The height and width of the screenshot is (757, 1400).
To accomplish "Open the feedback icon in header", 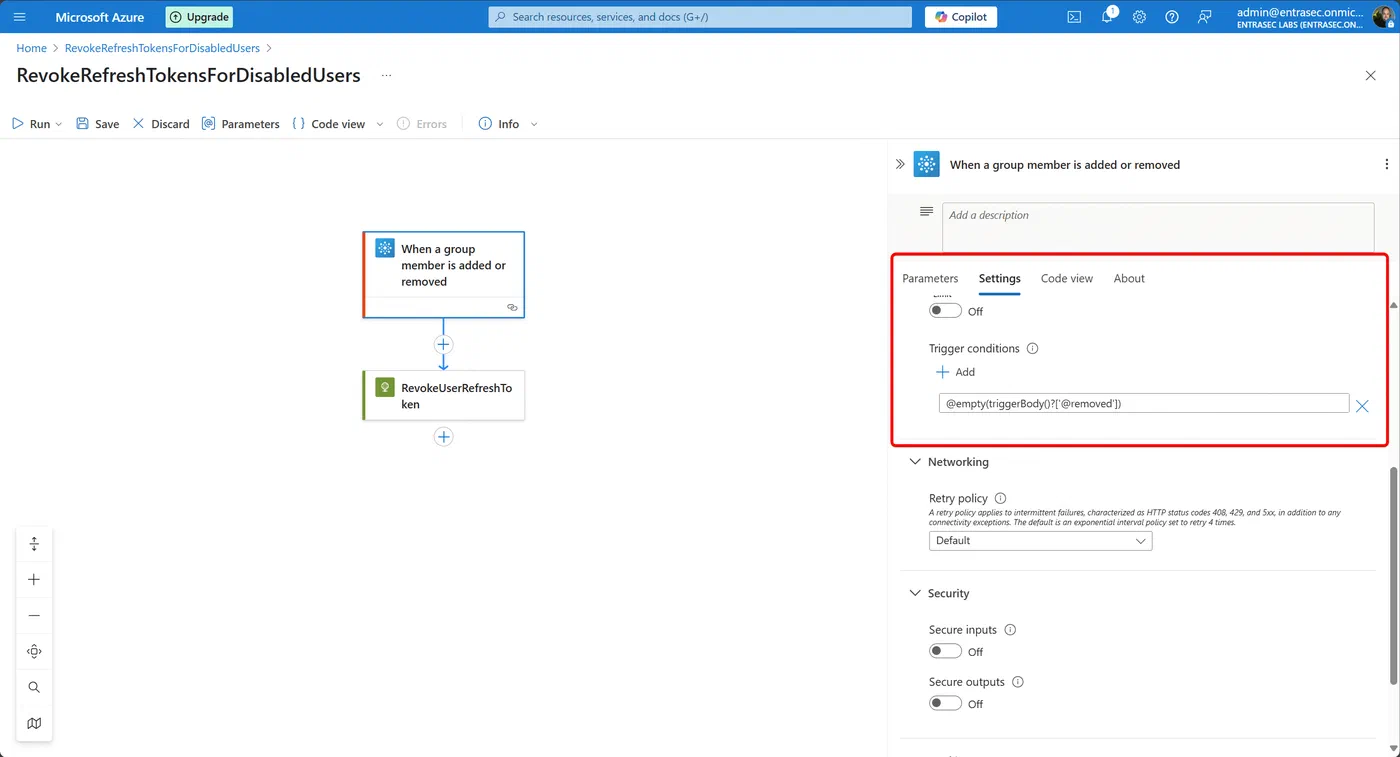I will tap(1205, 17).
